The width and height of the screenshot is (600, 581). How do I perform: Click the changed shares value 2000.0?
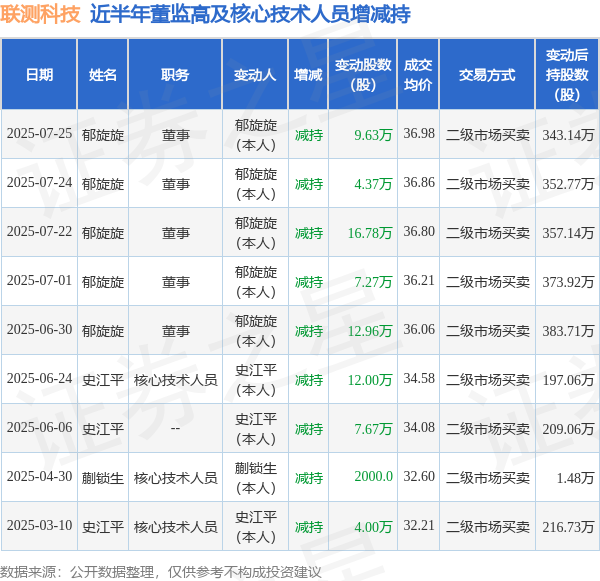pyautogui.click(x=373, y=477)
